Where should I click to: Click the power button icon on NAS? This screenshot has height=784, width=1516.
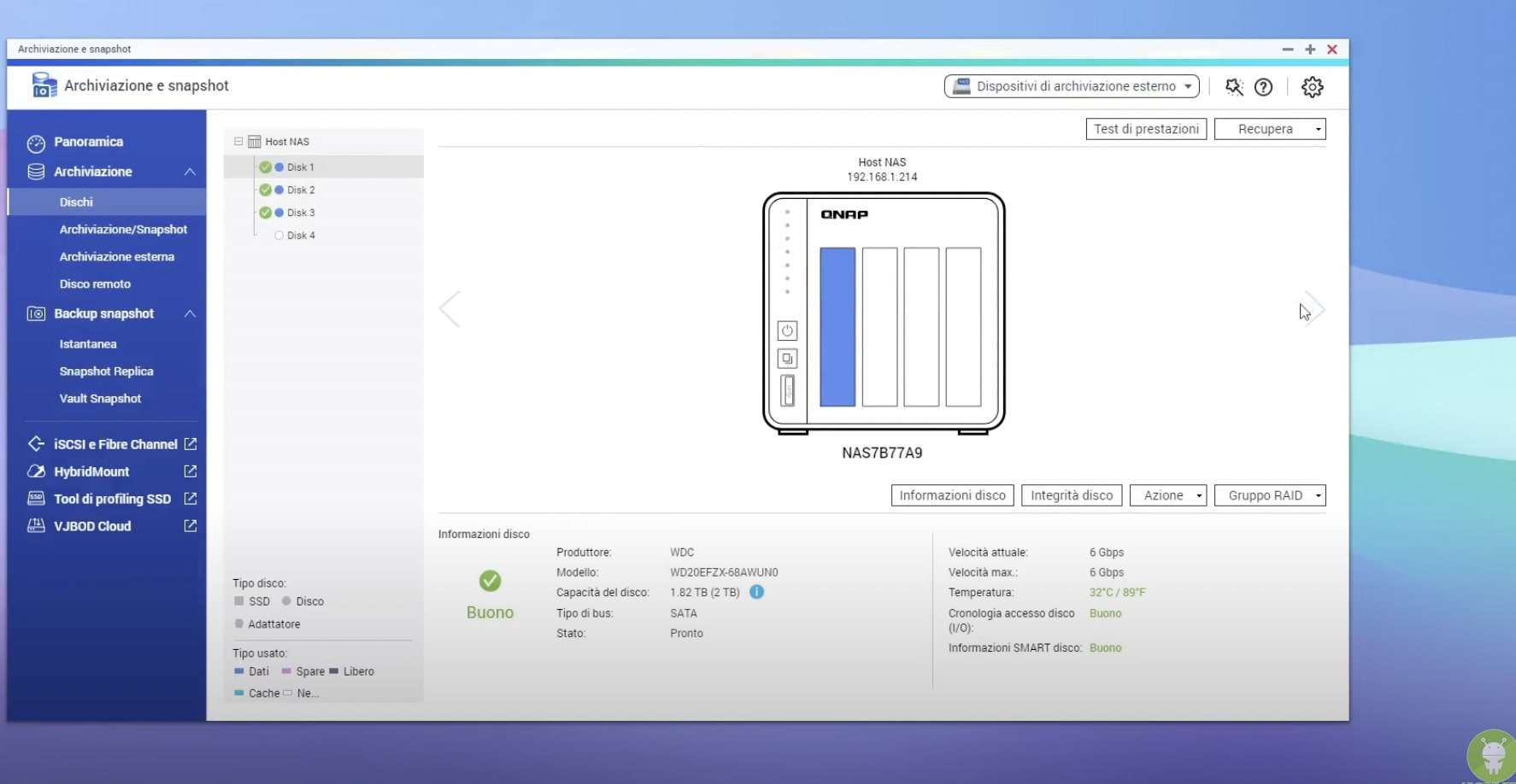click(x=787, y=331)
